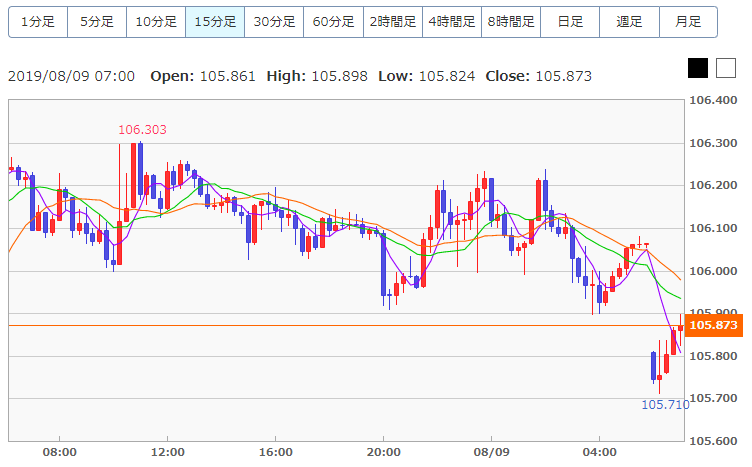Switch chart to 30分足
This screenshot has height=467, width=752.
274,21
